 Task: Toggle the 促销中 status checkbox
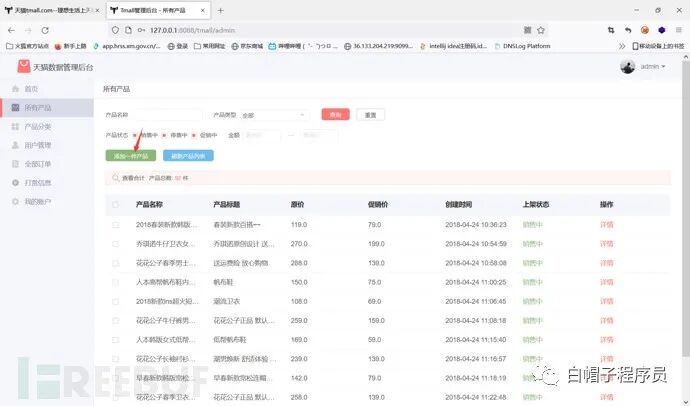(194, 135)
